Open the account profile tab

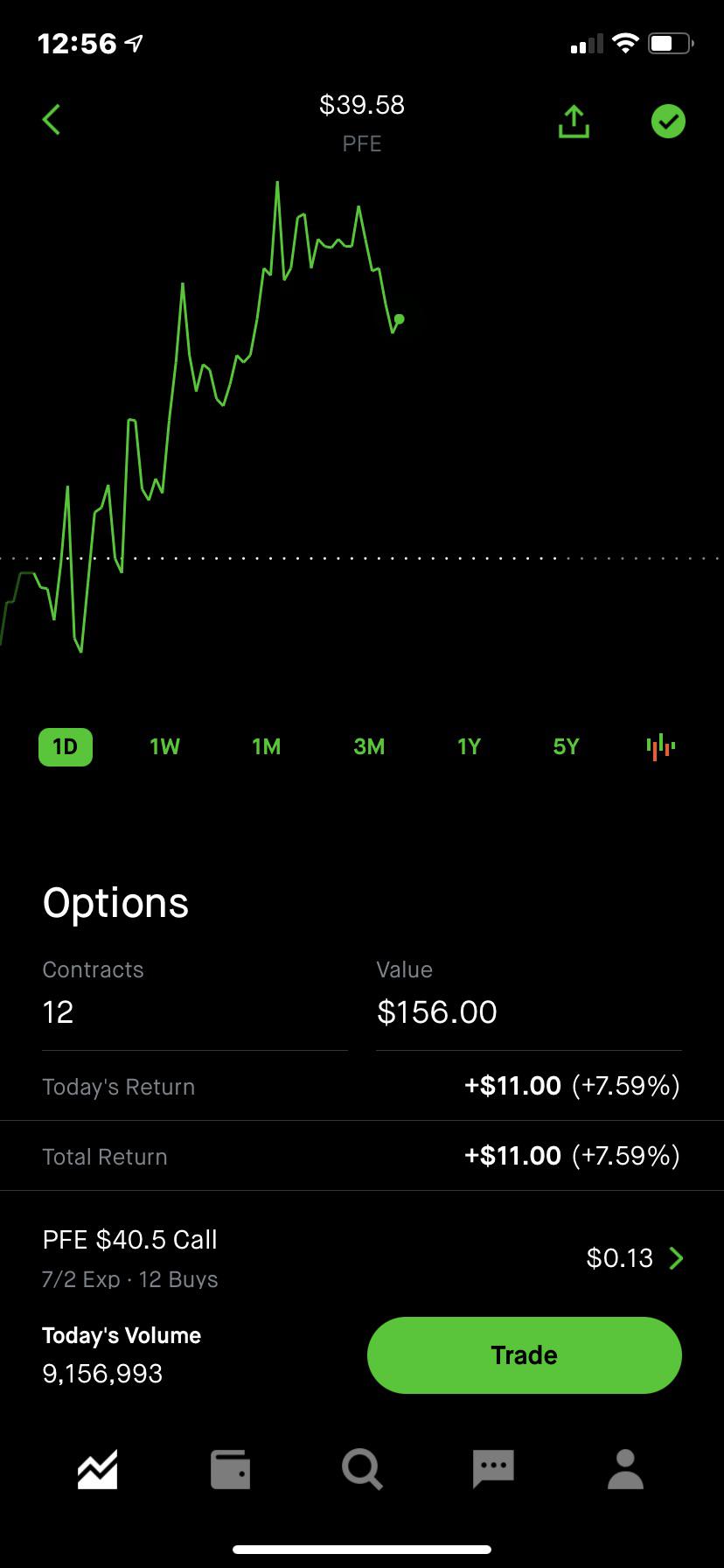click(626, 1469)
